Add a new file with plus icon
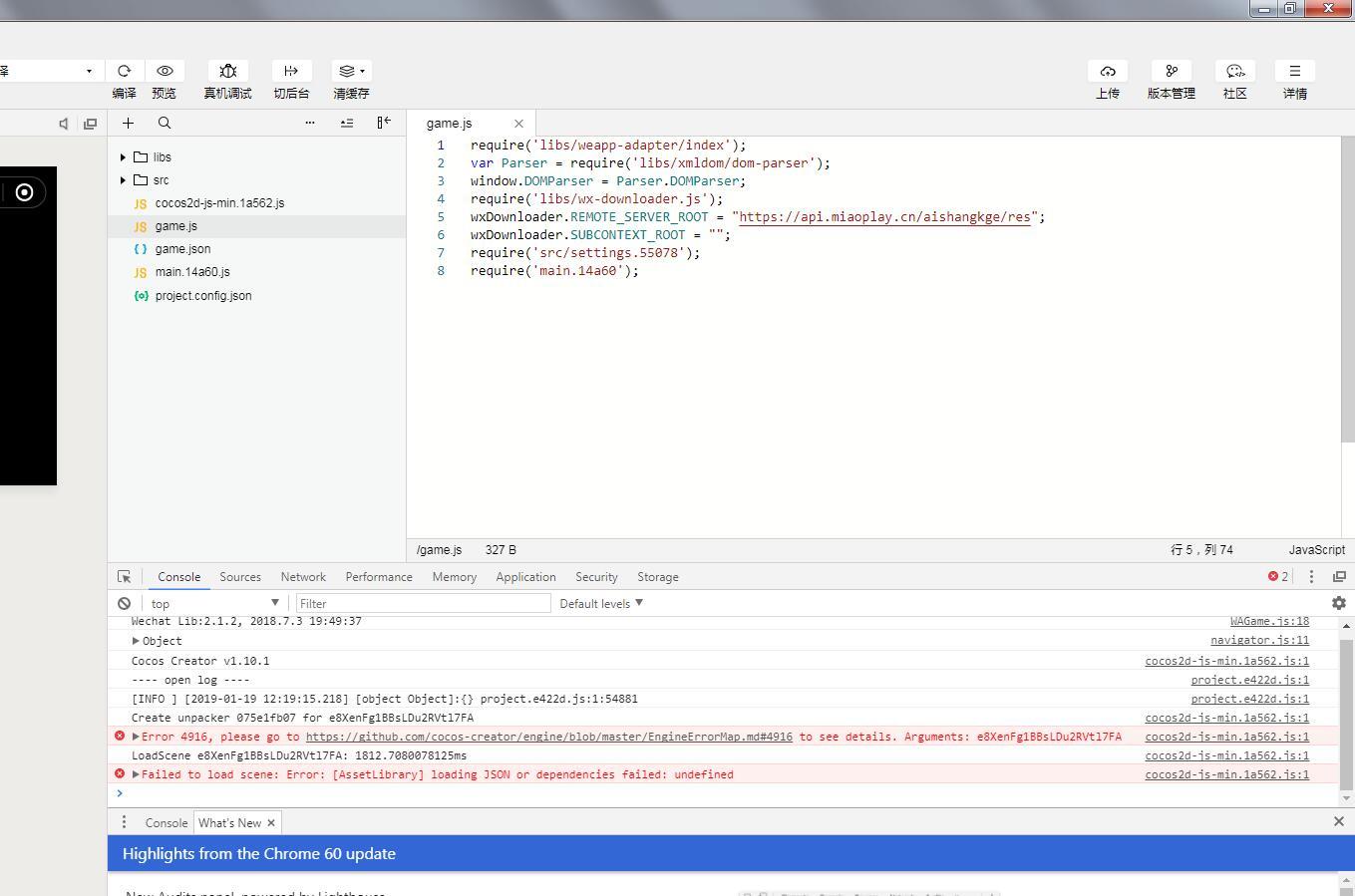Image resolution: width=1355 pixels, height=896 pixels. 128,123
